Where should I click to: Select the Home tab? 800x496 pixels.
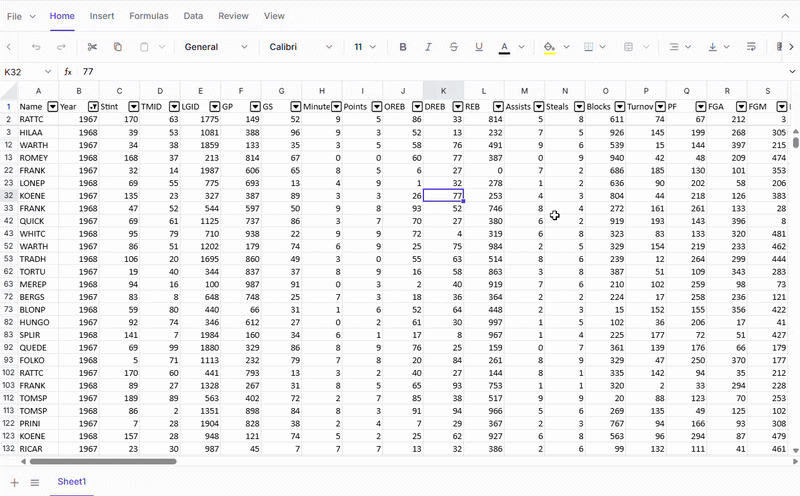coord(62,16)
